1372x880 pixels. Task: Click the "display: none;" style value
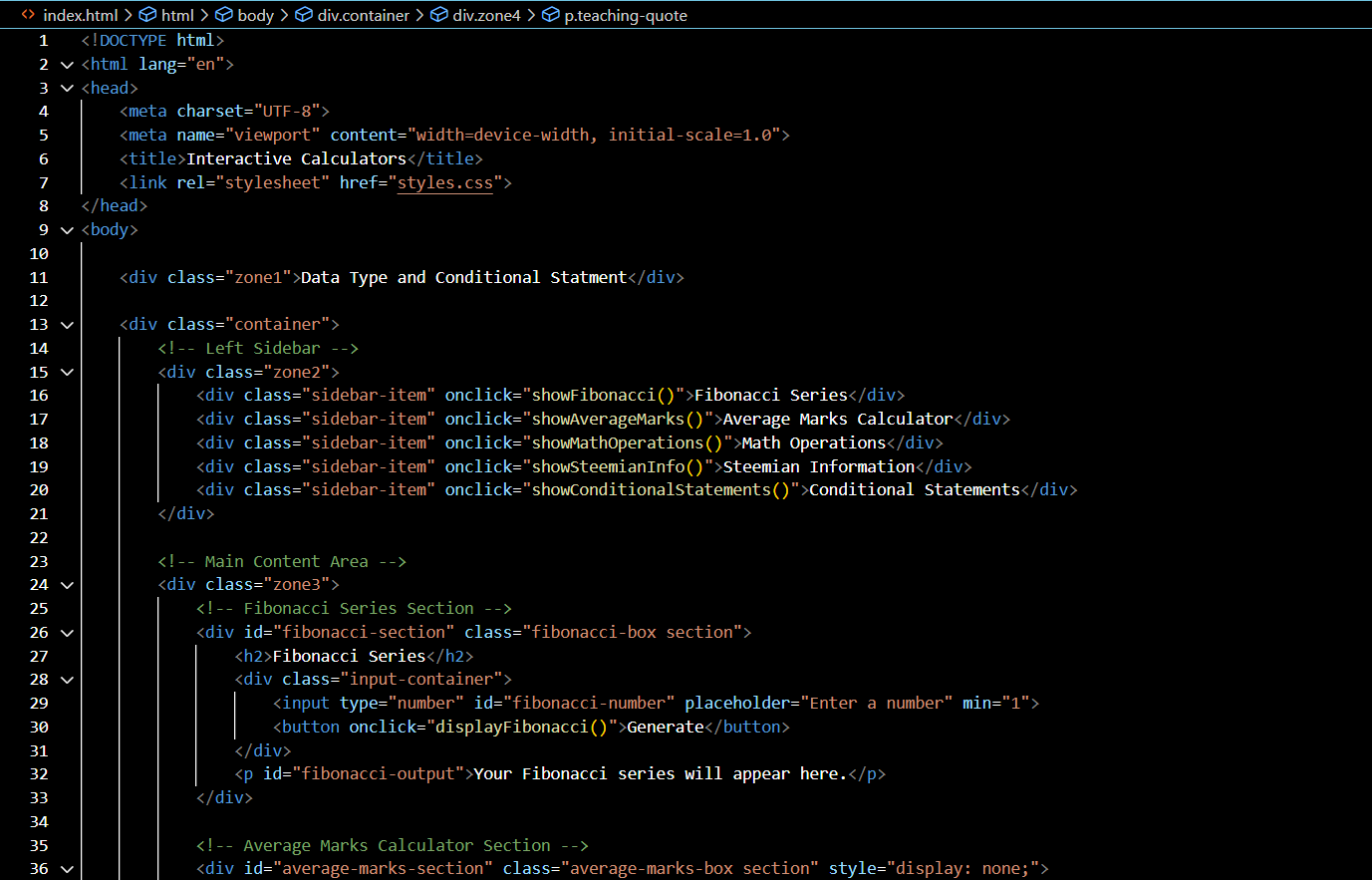tap(963, 869)
